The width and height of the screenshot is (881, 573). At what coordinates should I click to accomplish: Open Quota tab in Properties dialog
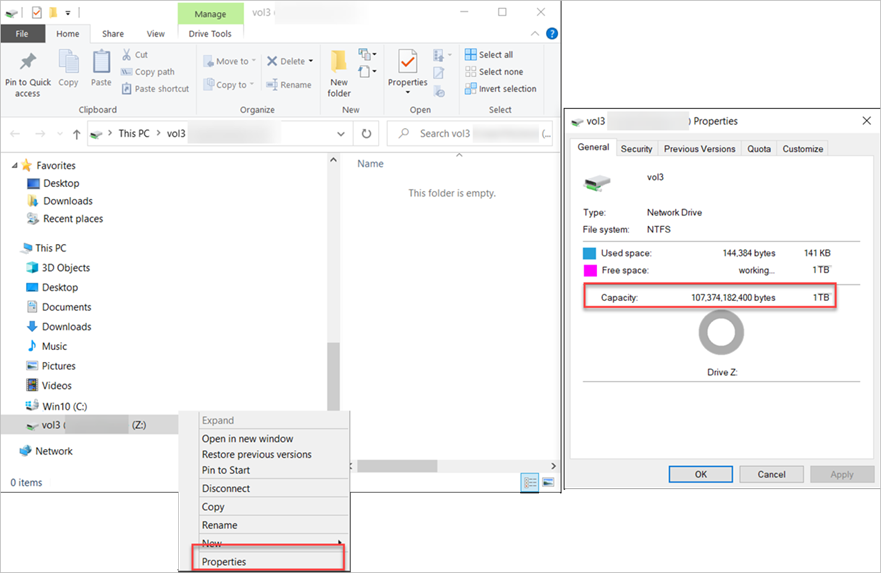759,148
